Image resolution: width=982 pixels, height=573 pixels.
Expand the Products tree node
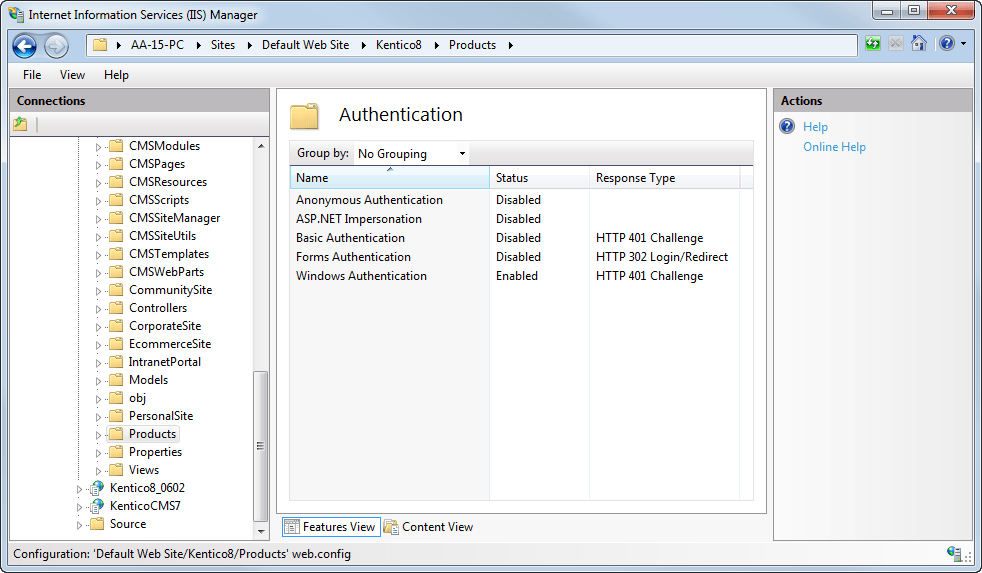(98, 435)
